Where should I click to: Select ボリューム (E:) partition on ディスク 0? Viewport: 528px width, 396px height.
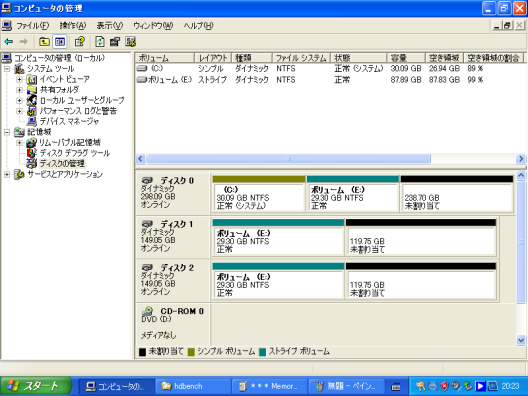click(353, 194)
